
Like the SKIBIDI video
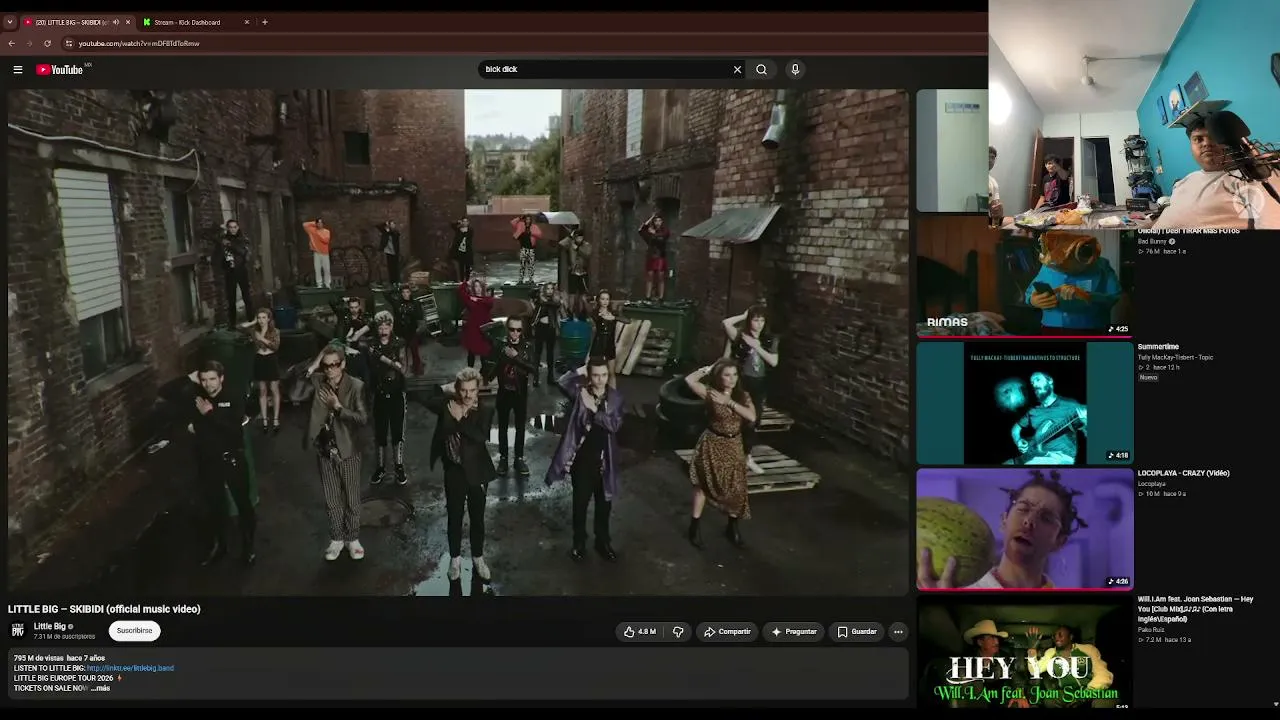click(x=640, y=632)
